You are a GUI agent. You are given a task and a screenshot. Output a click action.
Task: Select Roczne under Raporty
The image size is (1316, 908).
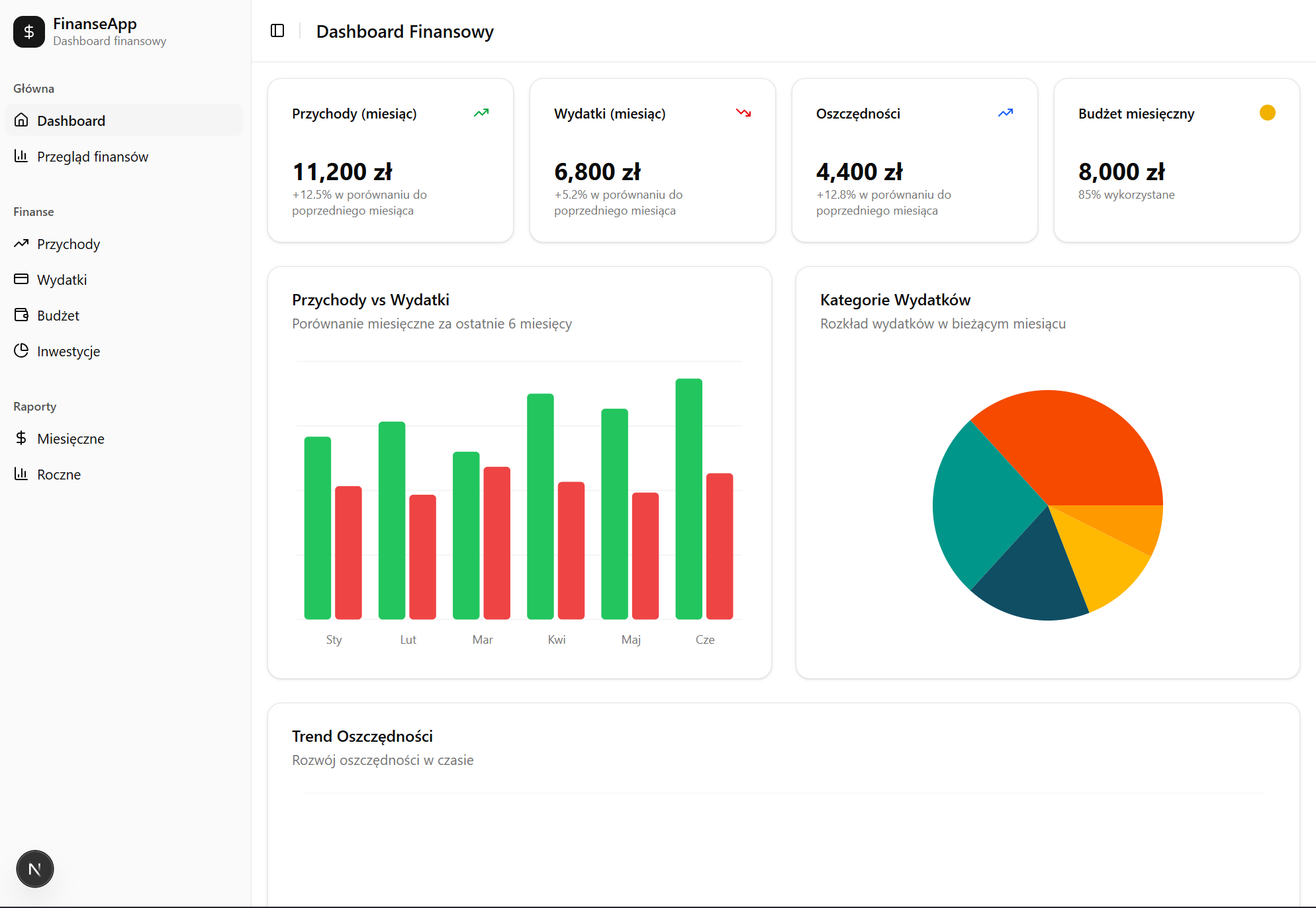58,474
